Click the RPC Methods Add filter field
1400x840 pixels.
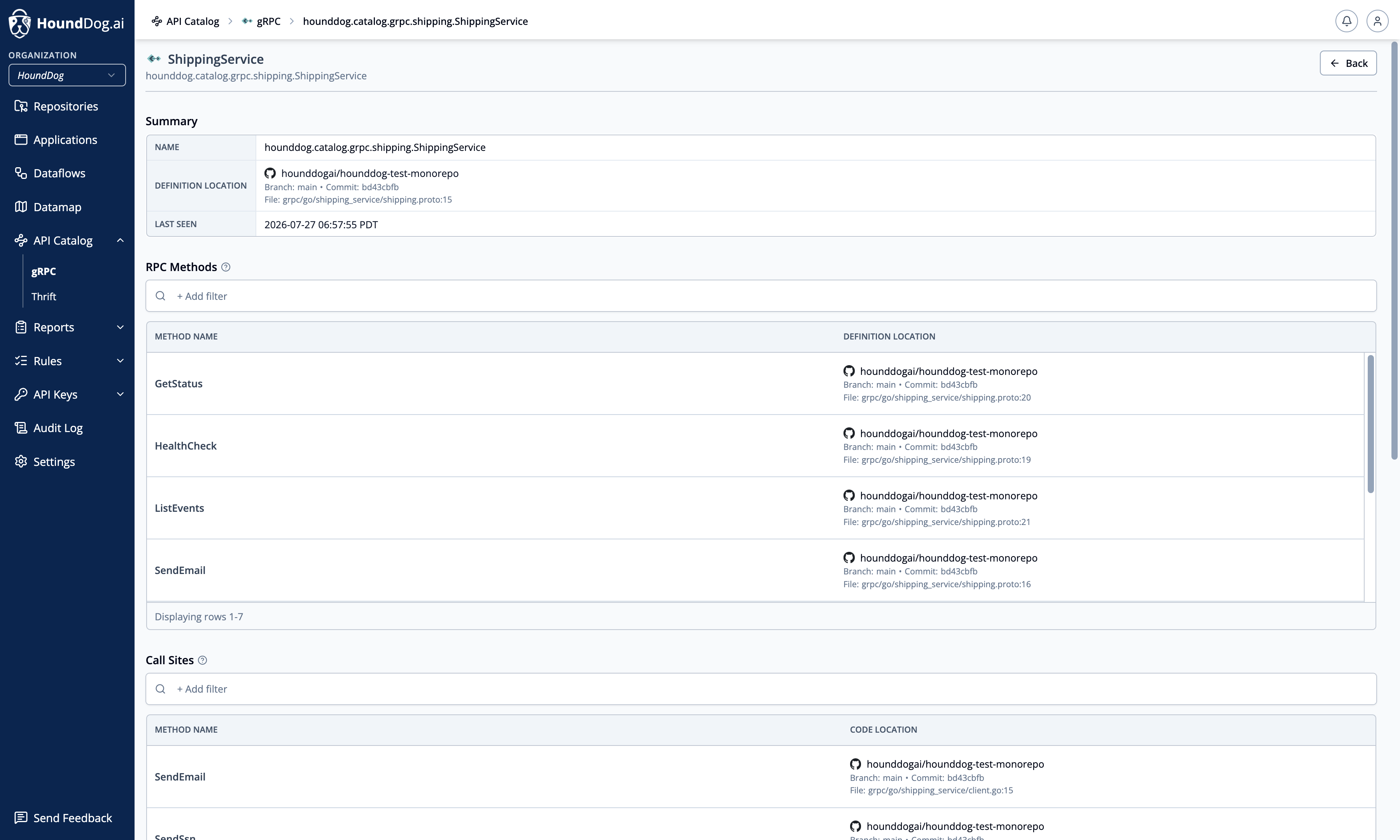pos(761,296)
